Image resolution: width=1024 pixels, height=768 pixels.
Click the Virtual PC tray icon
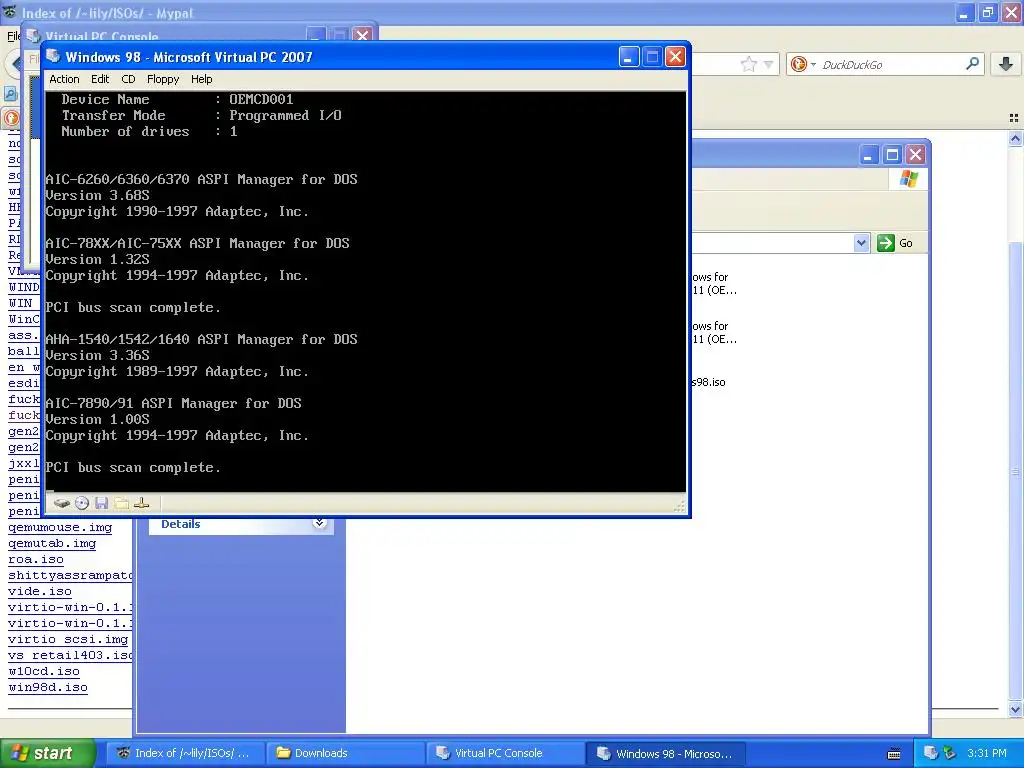coord(931,753)
